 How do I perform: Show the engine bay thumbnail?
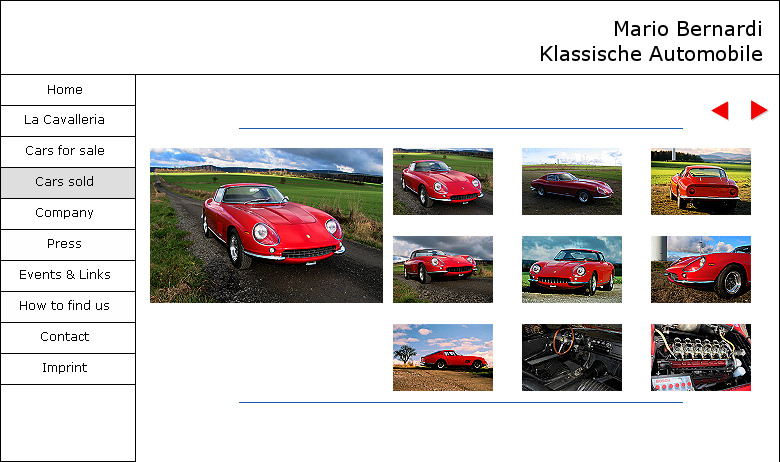pyautogui.click(x=700, y=358)
